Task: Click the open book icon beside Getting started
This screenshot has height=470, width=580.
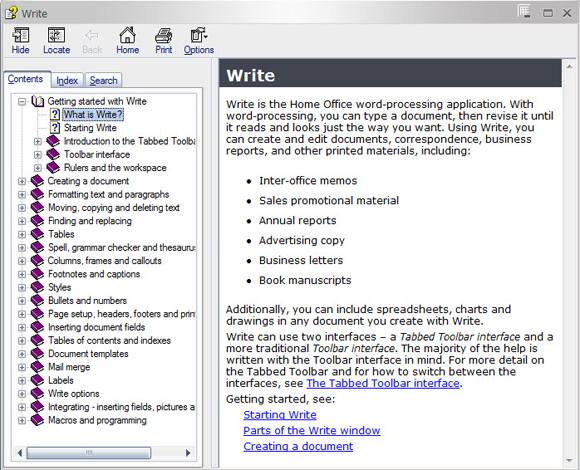Action: tap(38, 101)
